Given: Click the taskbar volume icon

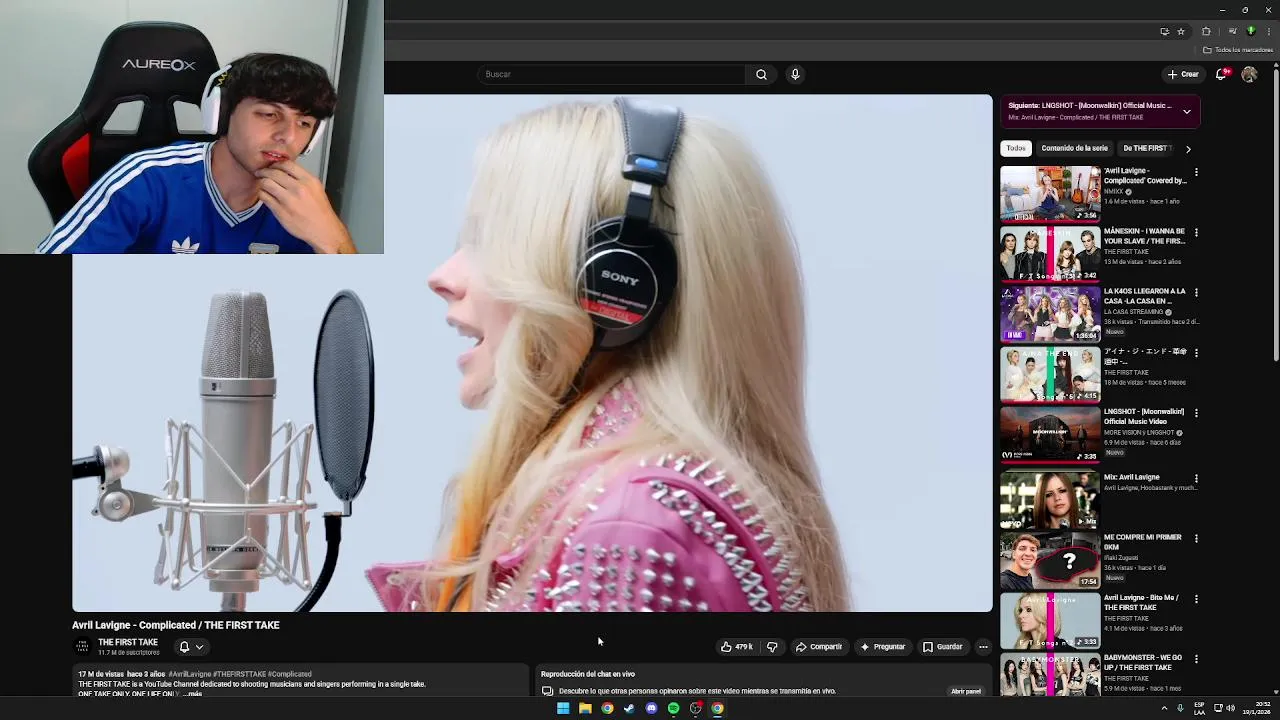Looking at the screenshot, I should click(x=1230, y=708).
